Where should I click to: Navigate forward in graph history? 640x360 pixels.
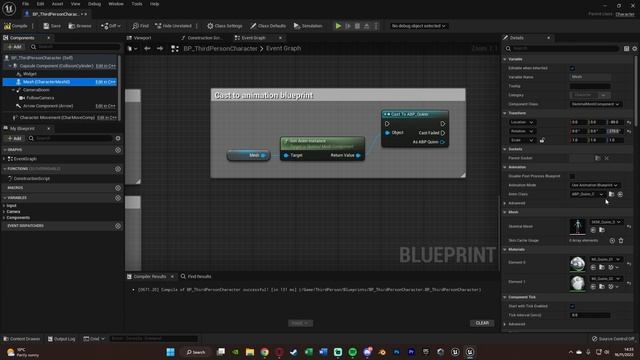pos(160,49)
